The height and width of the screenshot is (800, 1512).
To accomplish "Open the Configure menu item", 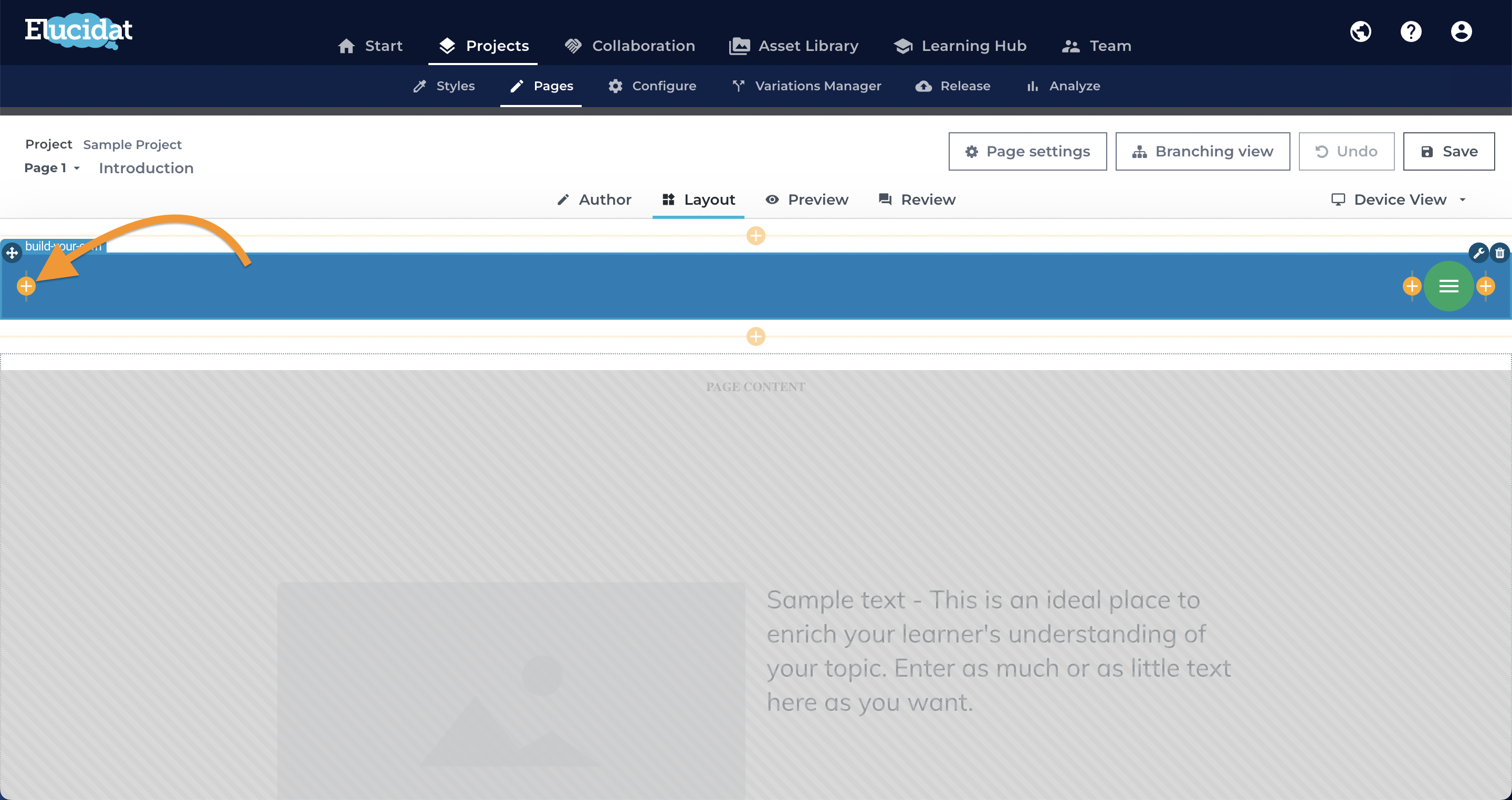I will (652, 86).
